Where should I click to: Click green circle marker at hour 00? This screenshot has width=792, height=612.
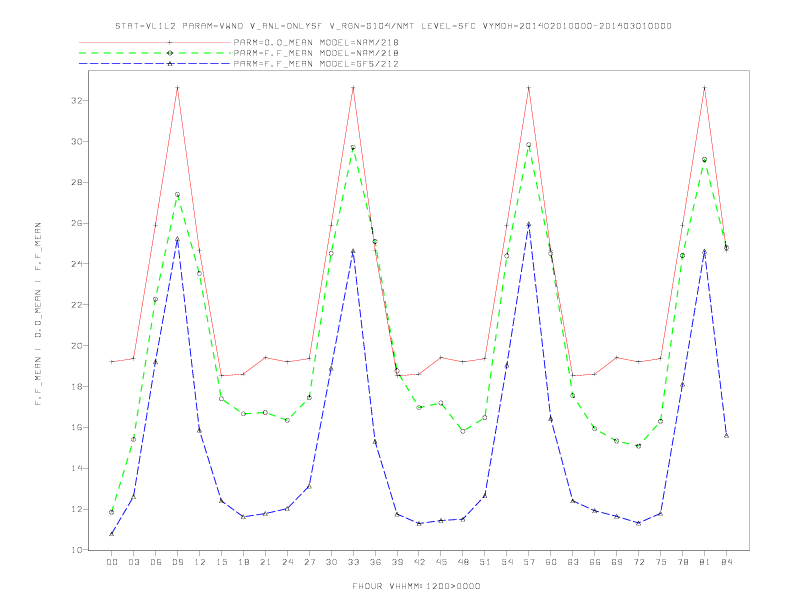(x=112, y=512)
